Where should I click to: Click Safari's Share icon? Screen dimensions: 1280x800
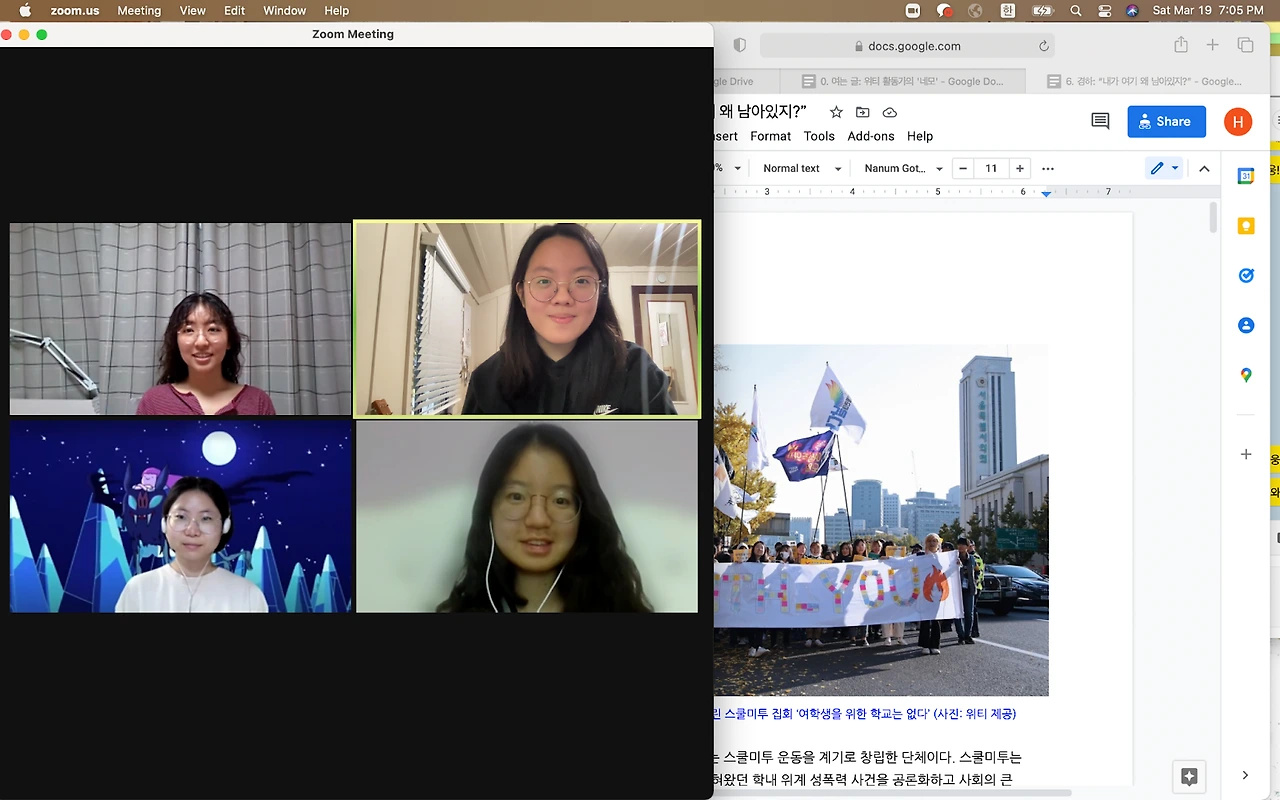point(1181,45)
